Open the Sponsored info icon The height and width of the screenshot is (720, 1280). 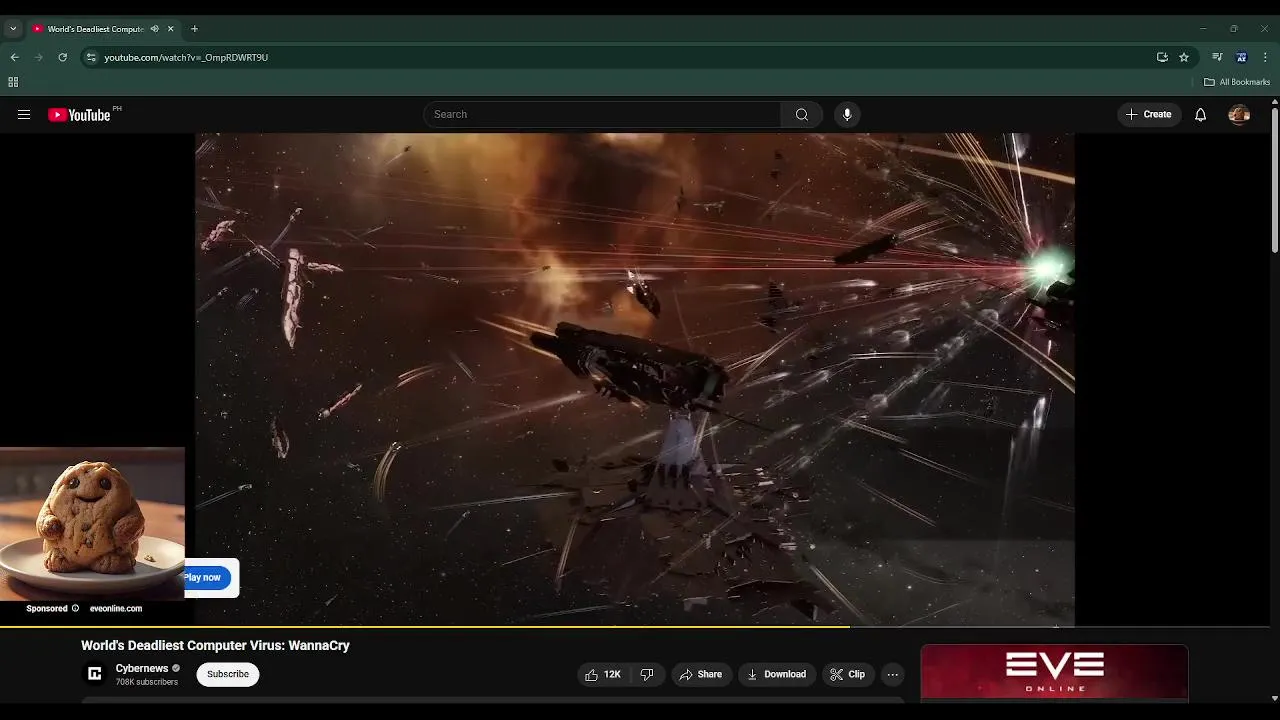75,608
